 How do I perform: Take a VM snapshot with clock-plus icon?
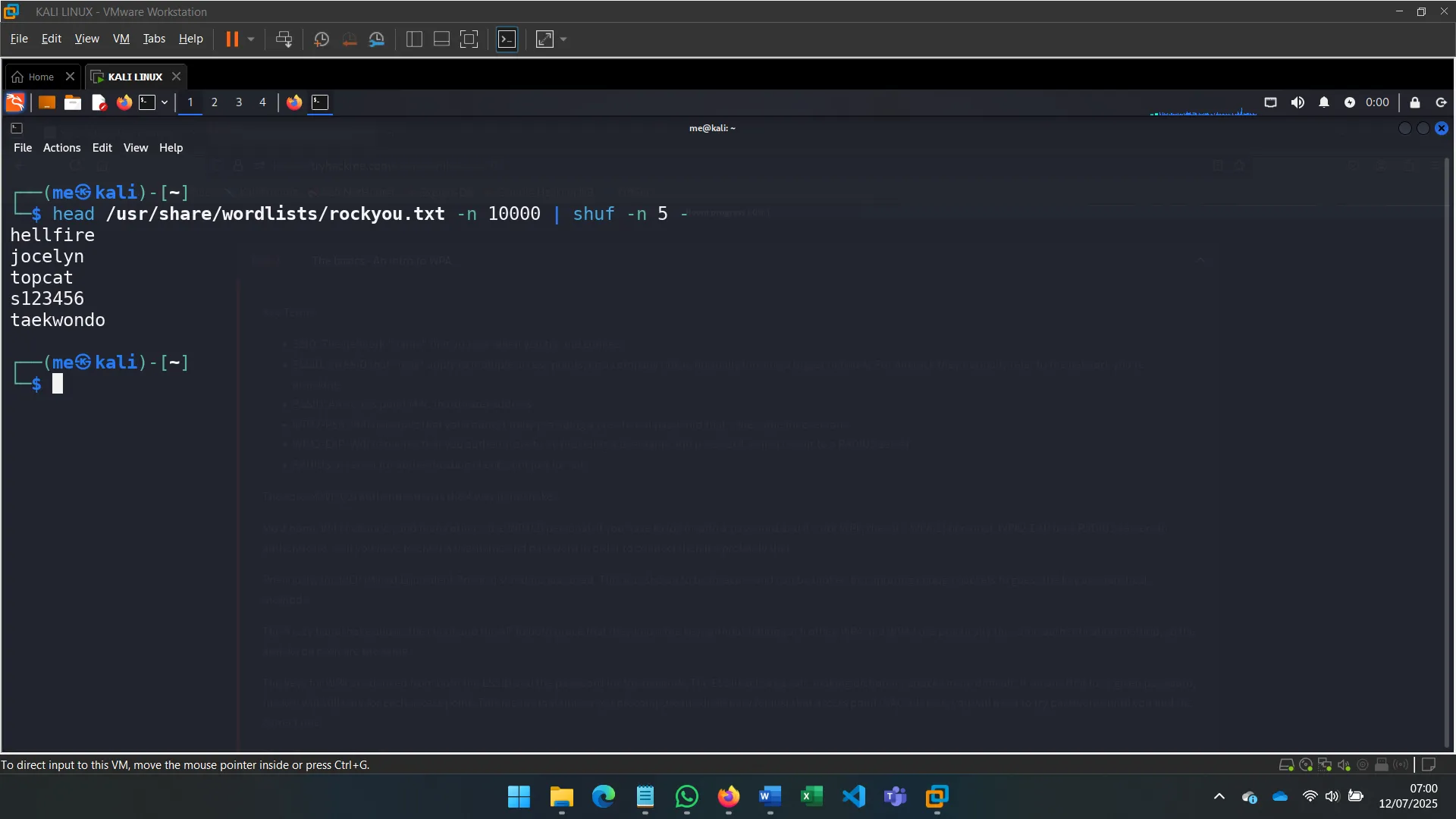click(321, 39)
